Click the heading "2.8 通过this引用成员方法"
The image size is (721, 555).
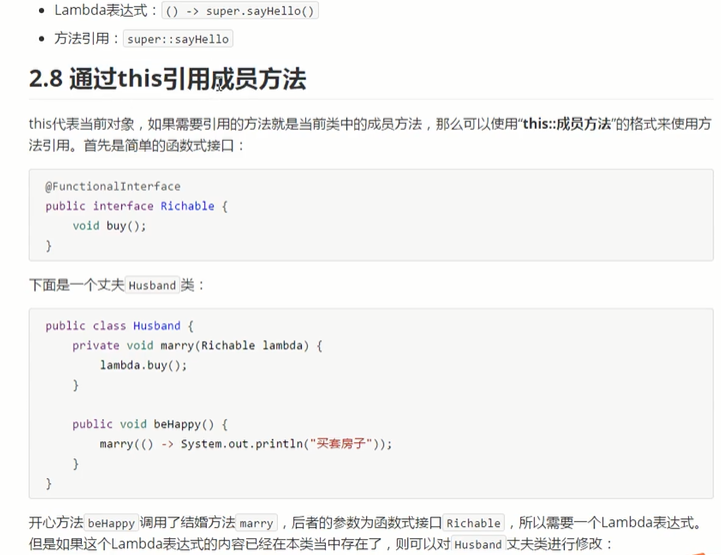pos(168,79)
